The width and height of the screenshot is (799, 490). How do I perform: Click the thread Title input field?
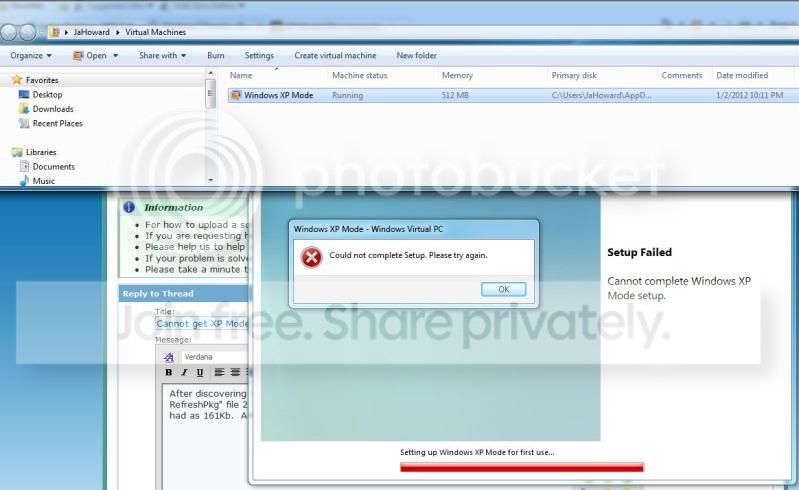point(202,324)
